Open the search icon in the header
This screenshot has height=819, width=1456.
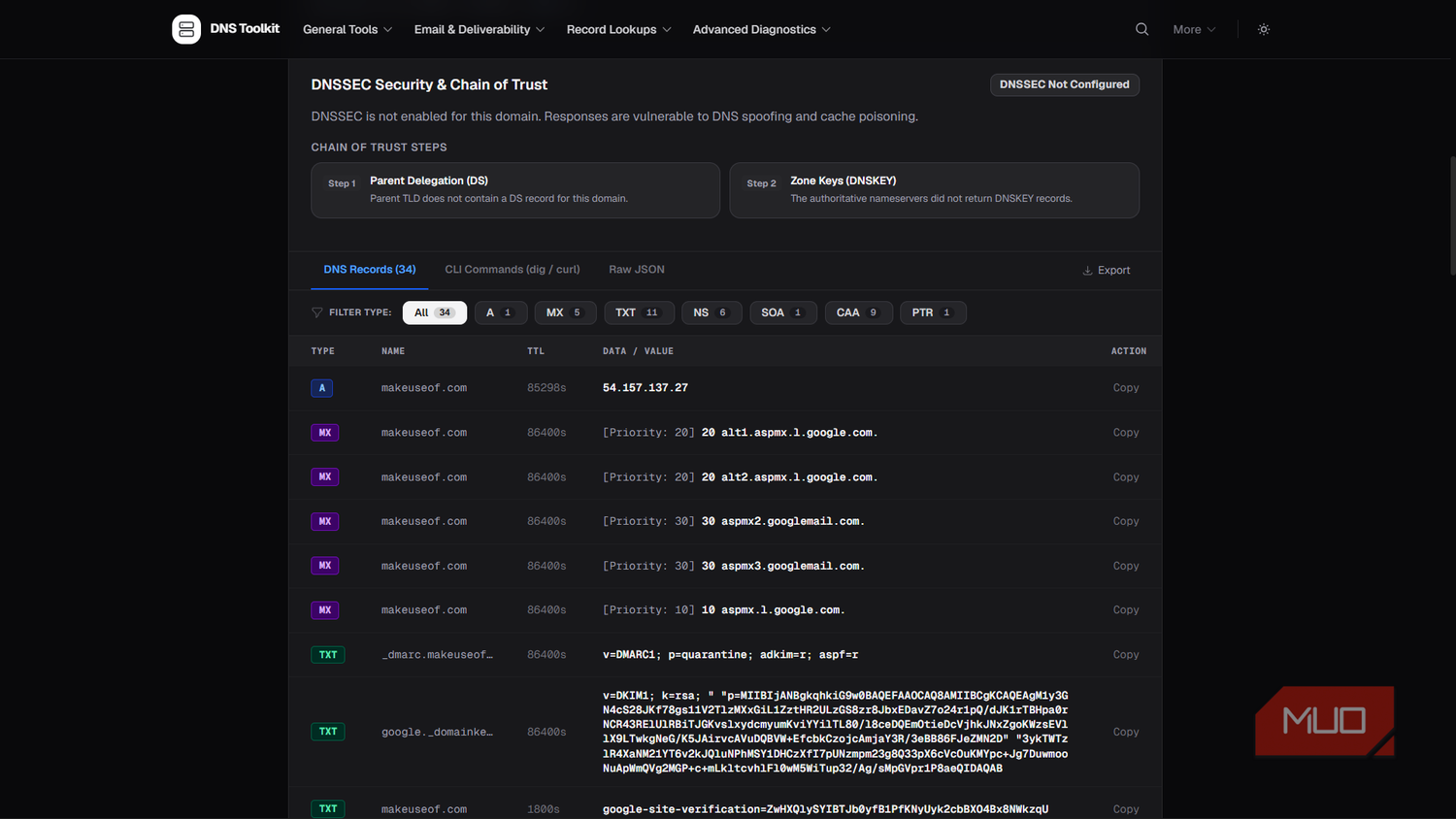click(x=1142, y=29)
